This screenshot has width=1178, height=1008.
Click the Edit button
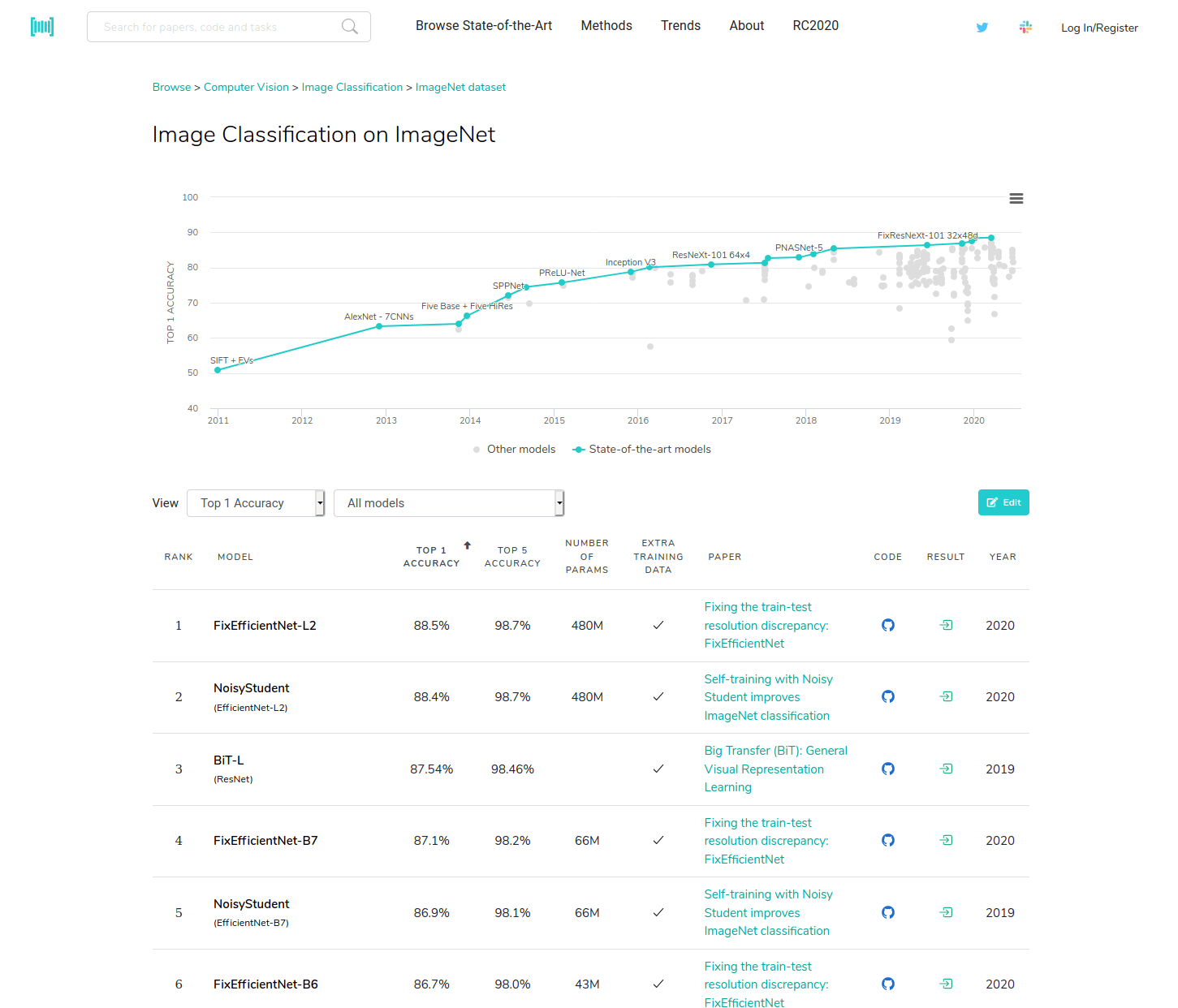[x=1003, y=502]
